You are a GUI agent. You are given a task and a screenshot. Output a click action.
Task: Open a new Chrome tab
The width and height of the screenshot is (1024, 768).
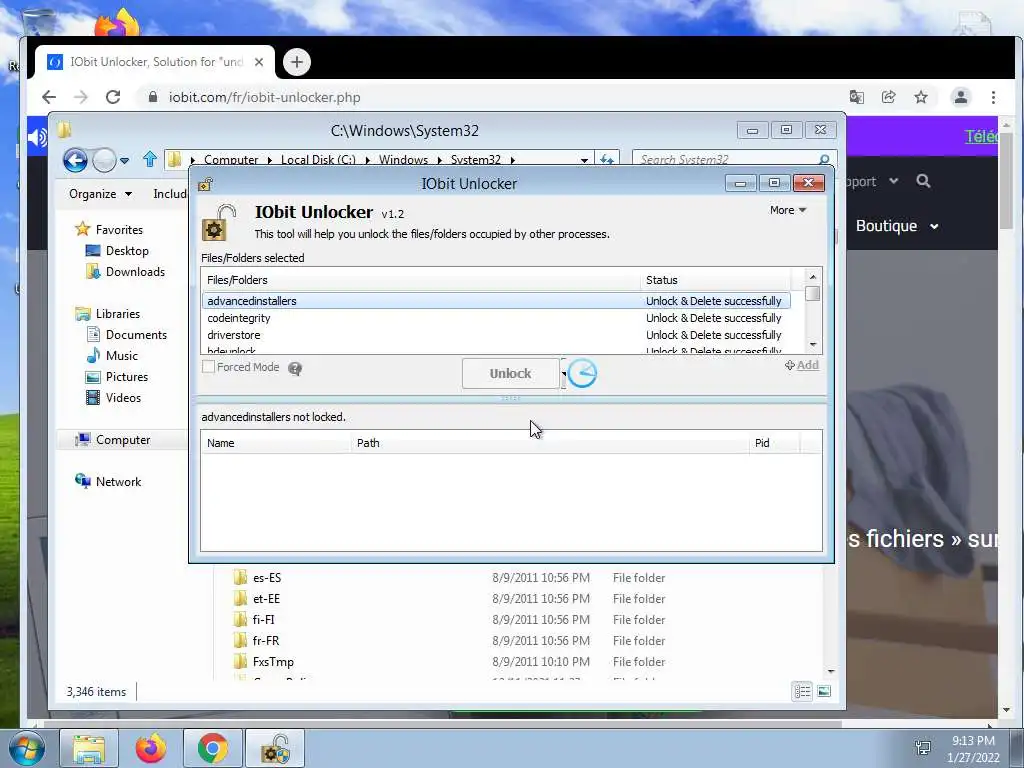pyautogui.click(x=296, y=62)
